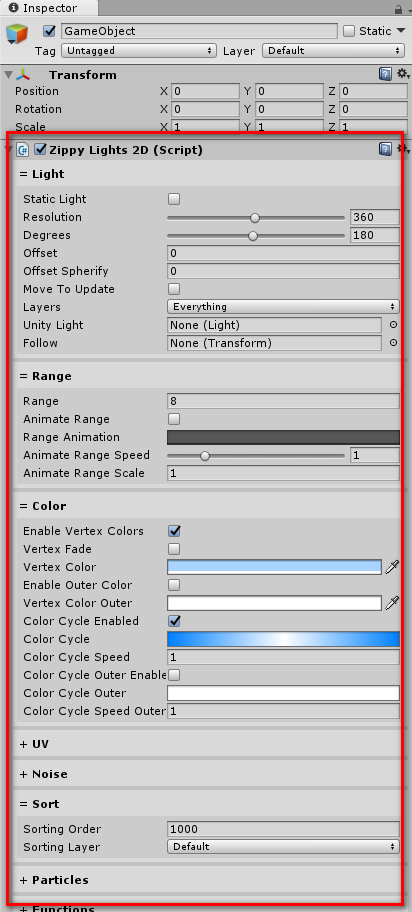Enable the Static Light checkbox

tap(174, 199)
